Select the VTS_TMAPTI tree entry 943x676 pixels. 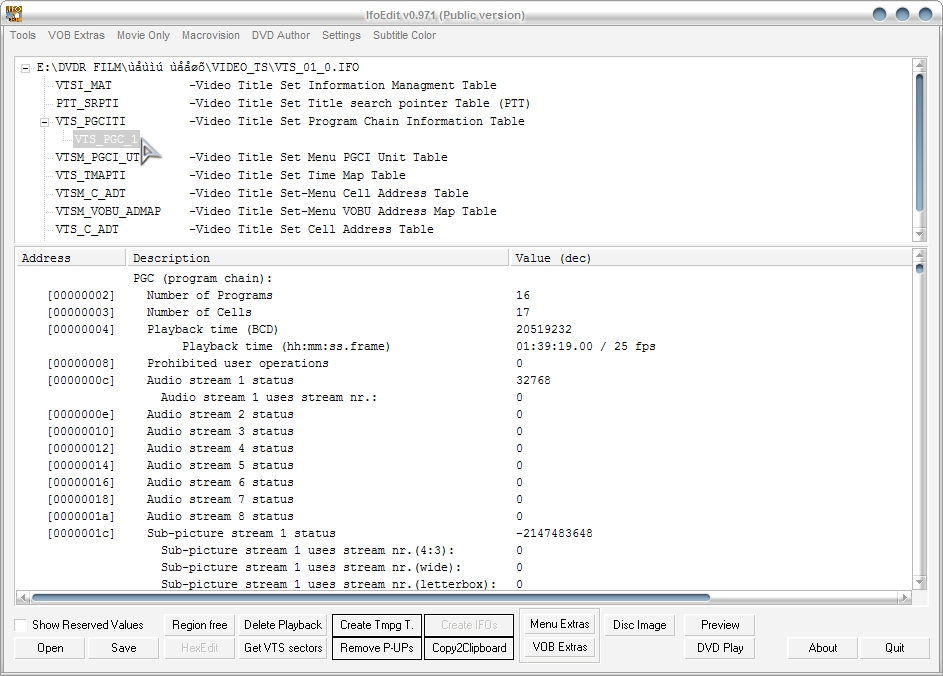point(90,176)
